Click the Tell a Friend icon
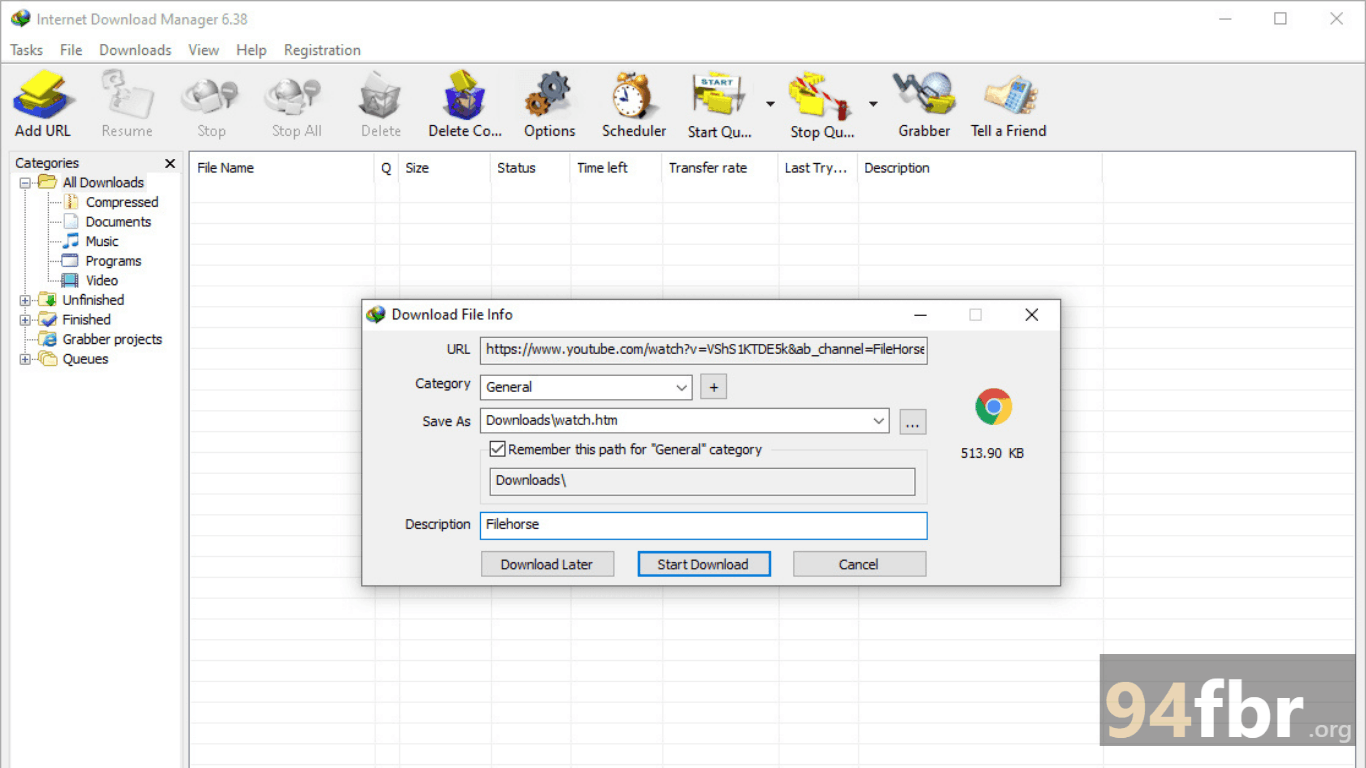 tap(1008, 104)
